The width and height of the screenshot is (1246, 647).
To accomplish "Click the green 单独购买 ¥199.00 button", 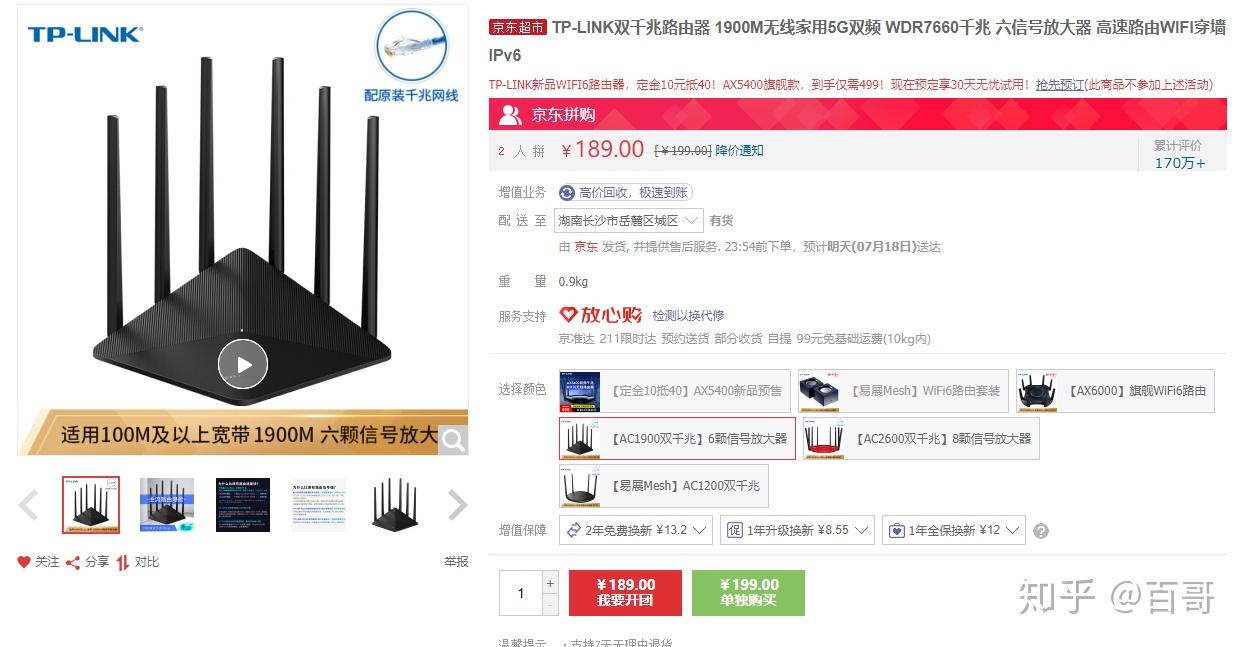I will (x=748, y=592).
